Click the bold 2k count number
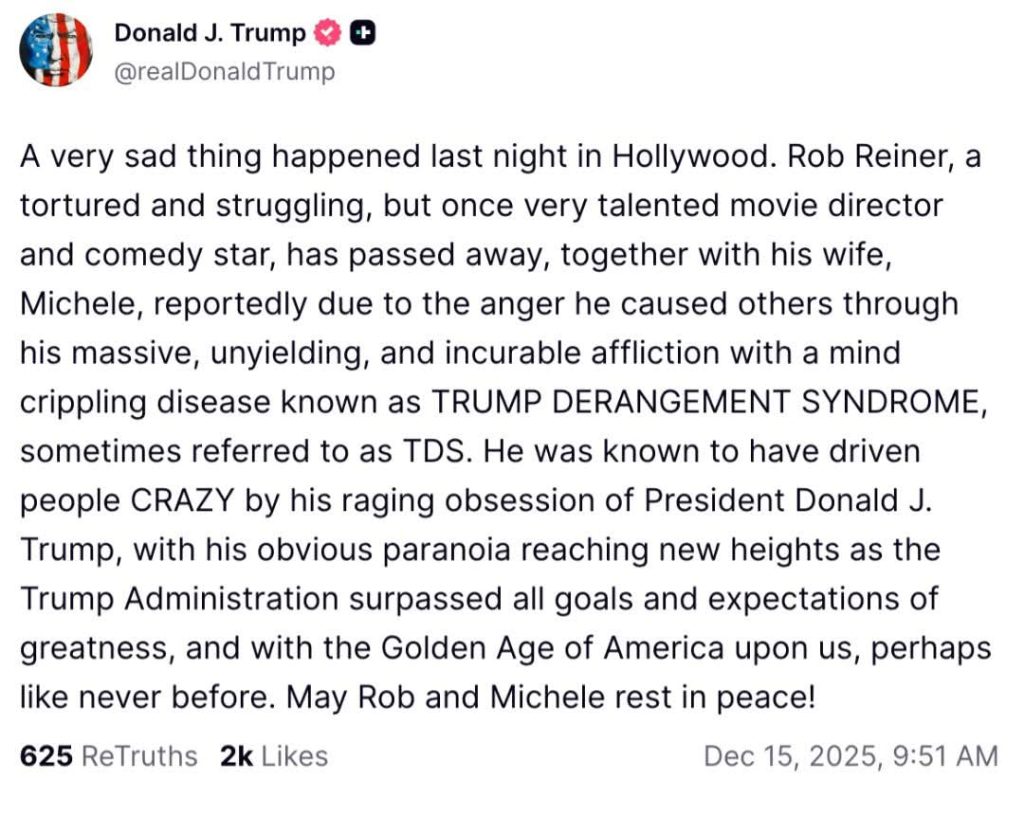Screen dimensions: 1024x816 coord(236,756)
